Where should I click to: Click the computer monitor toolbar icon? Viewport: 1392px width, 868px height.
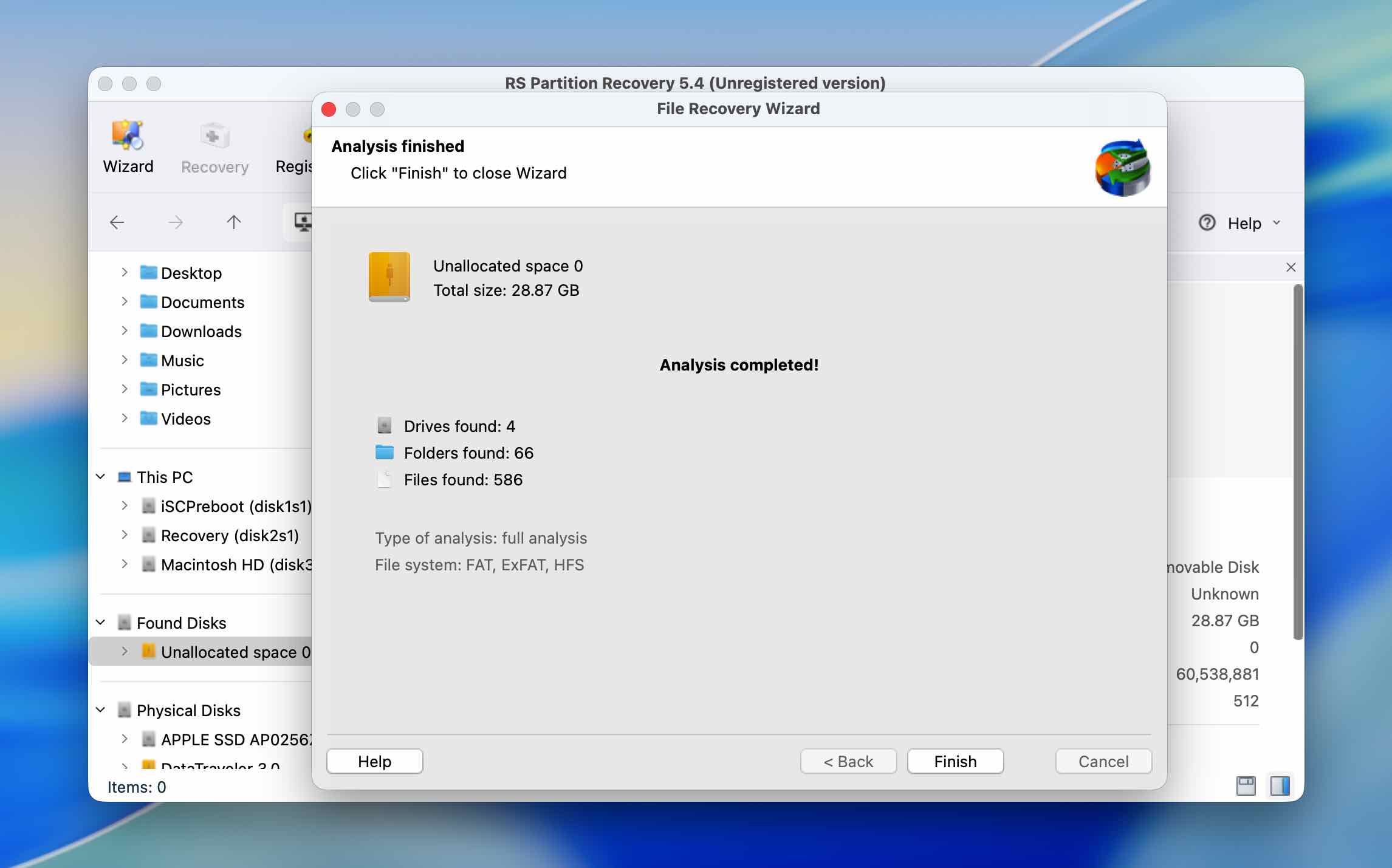click(302, 222)
